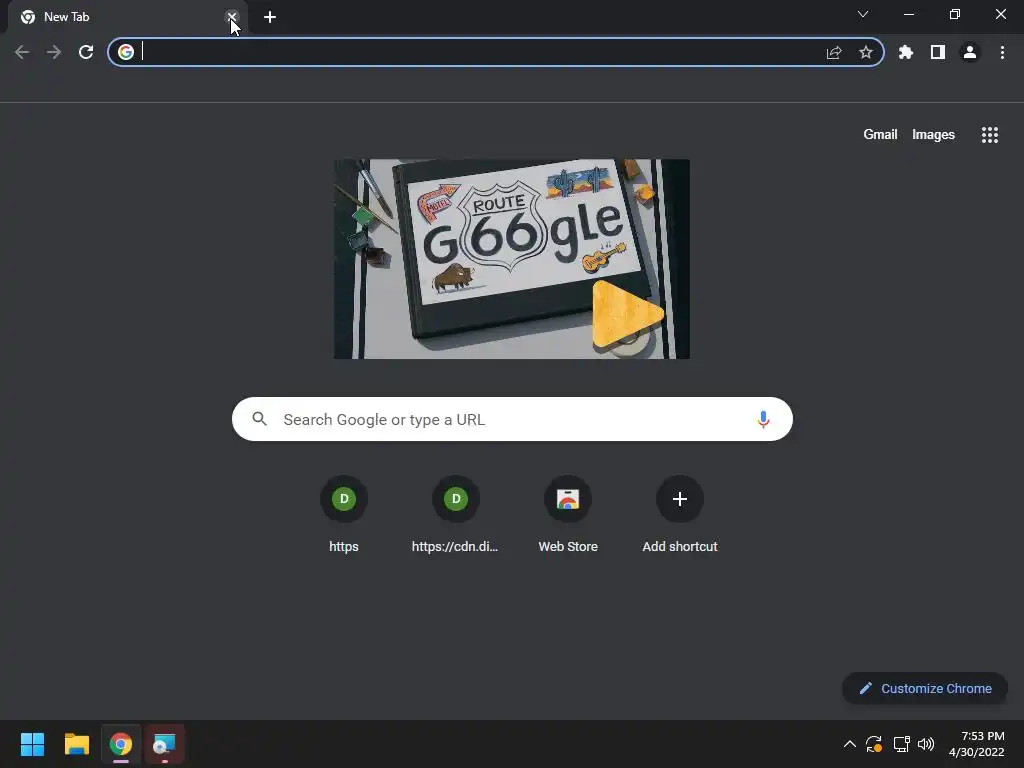This screenshot has height=768, width=1024.
Task: Open the Web Store shortcut
Action: coord(568,515)
